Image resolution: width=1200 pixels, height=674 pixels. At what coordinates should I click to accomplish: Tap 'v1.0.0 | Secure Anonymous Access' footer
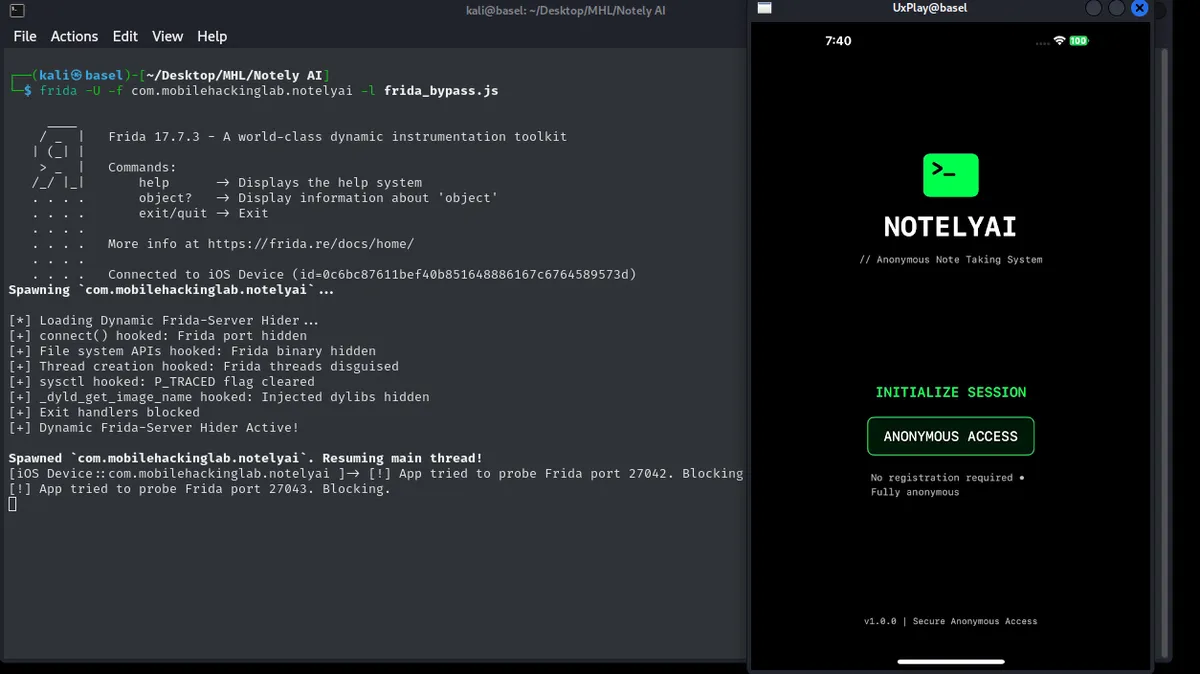click(x=951, y=621)
